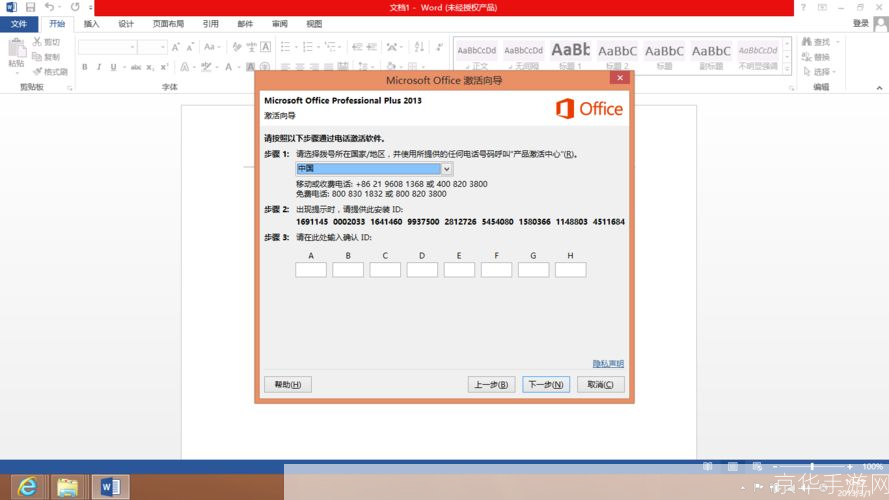The width and height of the screenshot is (889, 500).
Task: Click the Word Help question mark icon
Action: [803, 7]
